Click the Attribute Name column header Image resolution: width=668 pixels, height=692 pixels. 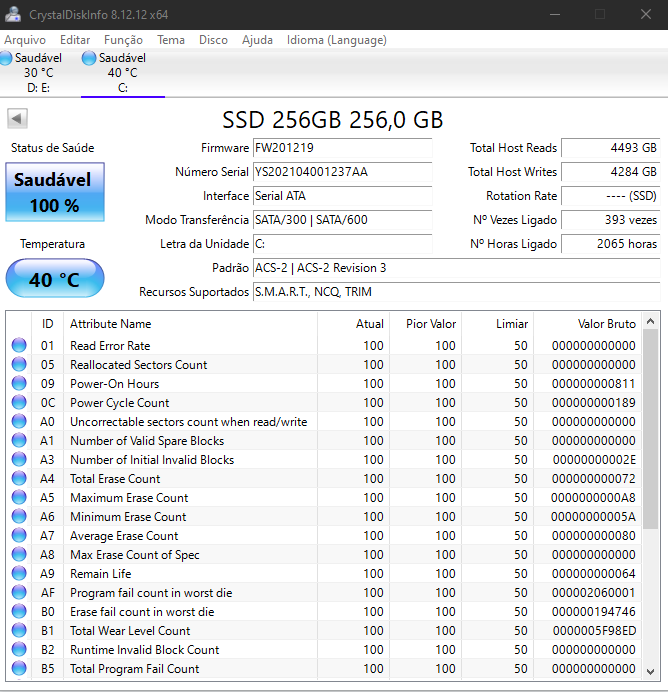tap(190, 323)
